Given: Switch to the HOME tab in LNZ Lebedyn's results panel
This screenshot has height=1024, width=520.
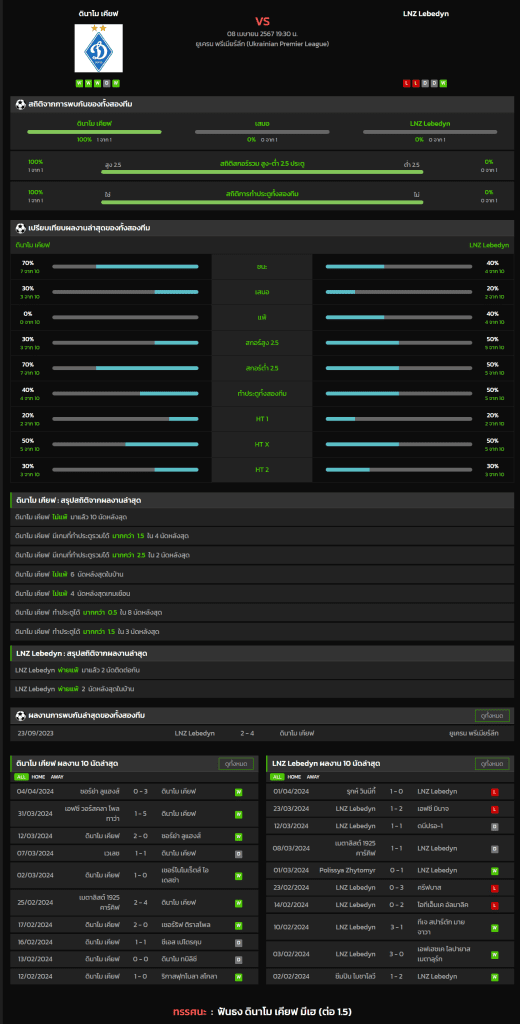Looking at the screenshot, I should pyautogui.click(x=295, y=777).
